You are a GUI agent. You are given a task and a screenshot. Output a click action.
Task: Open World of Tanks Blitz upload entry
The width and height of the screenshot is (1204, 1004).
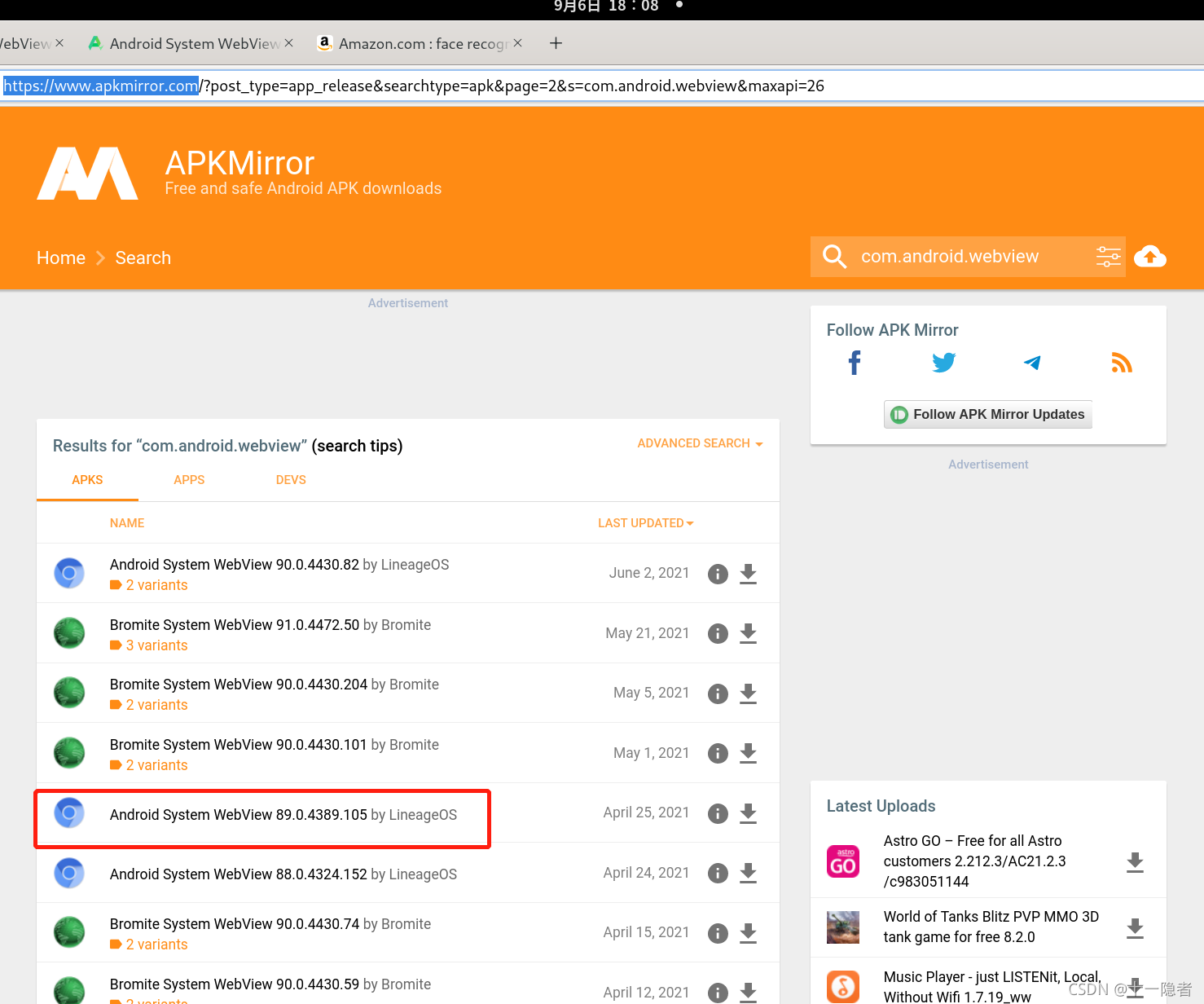(991, 927)
